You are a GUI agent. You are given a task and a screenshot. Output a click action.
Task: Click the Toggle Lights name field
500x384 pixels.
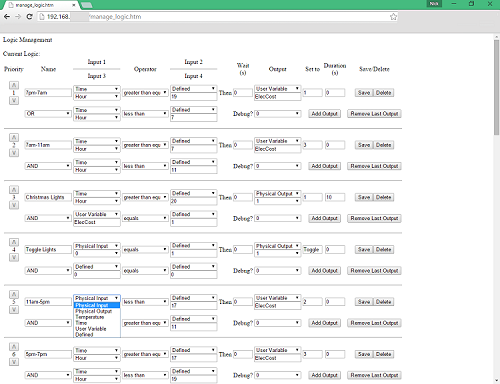coord(48,249)
